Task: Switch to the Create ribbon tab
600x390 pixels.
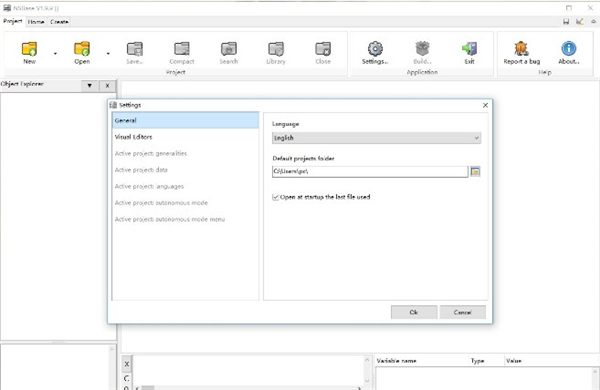Action: click(x=59, y=22)
